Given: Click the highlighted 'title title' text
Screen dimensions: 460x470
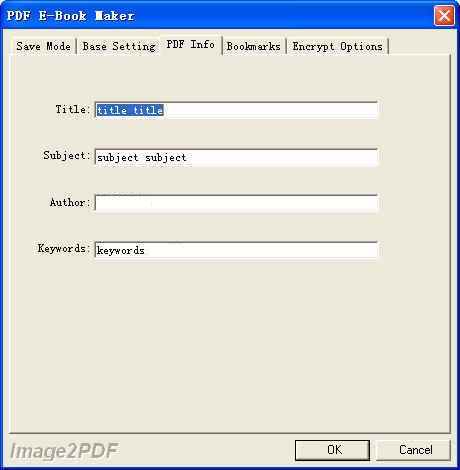Looking at the screenshot, I should point(130,110).
